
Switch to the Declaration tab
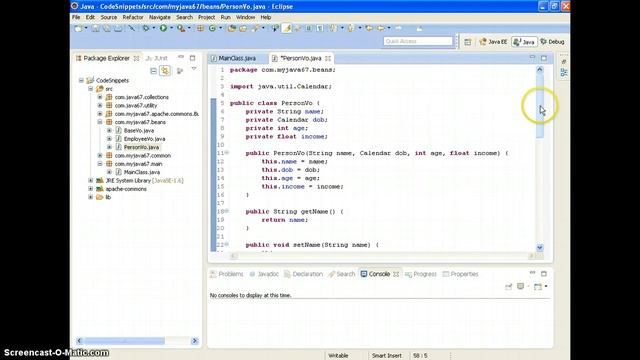[x=304, y=274]
